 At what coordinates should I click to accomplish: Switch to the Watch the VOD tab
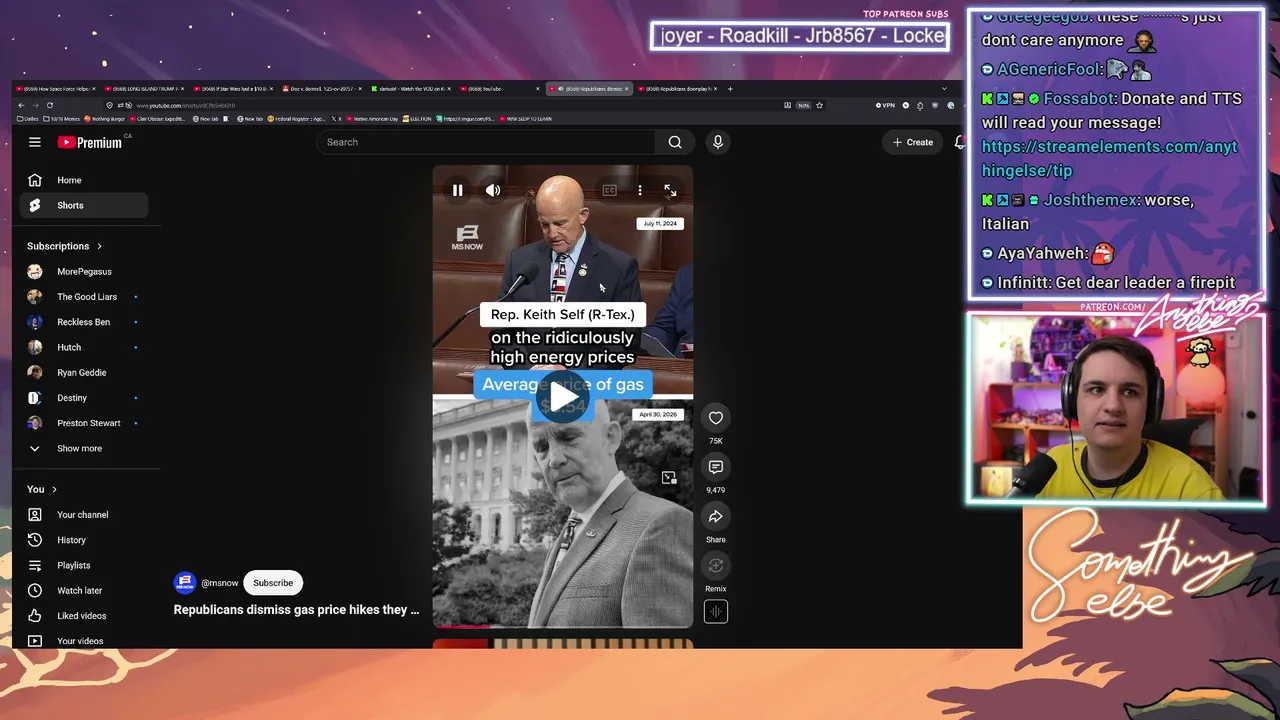[410, 89]
